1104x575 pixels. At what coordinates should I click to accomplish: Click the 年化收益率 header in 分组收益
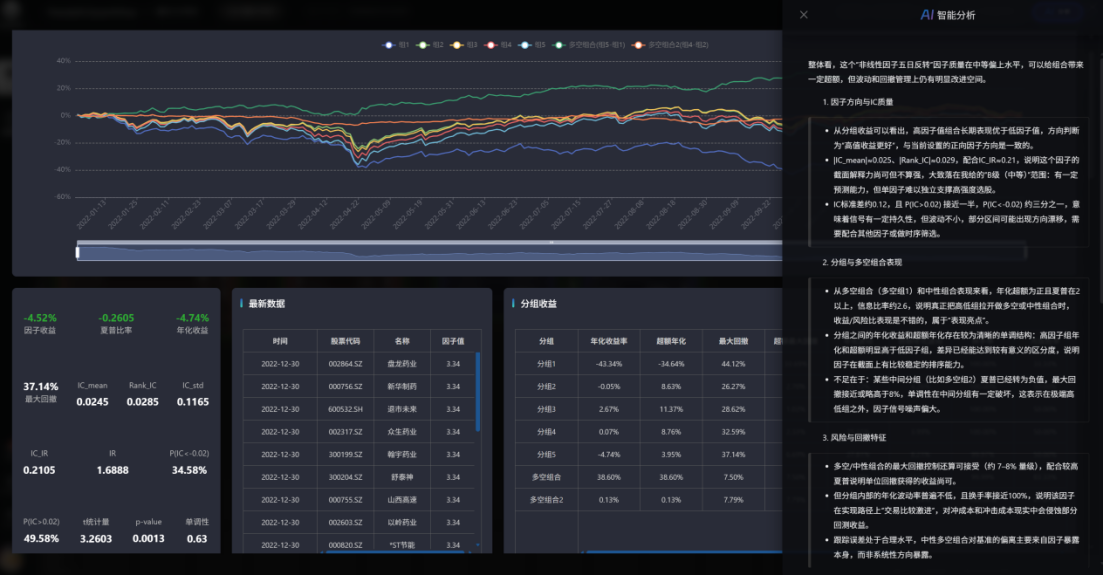click(608, 340)
